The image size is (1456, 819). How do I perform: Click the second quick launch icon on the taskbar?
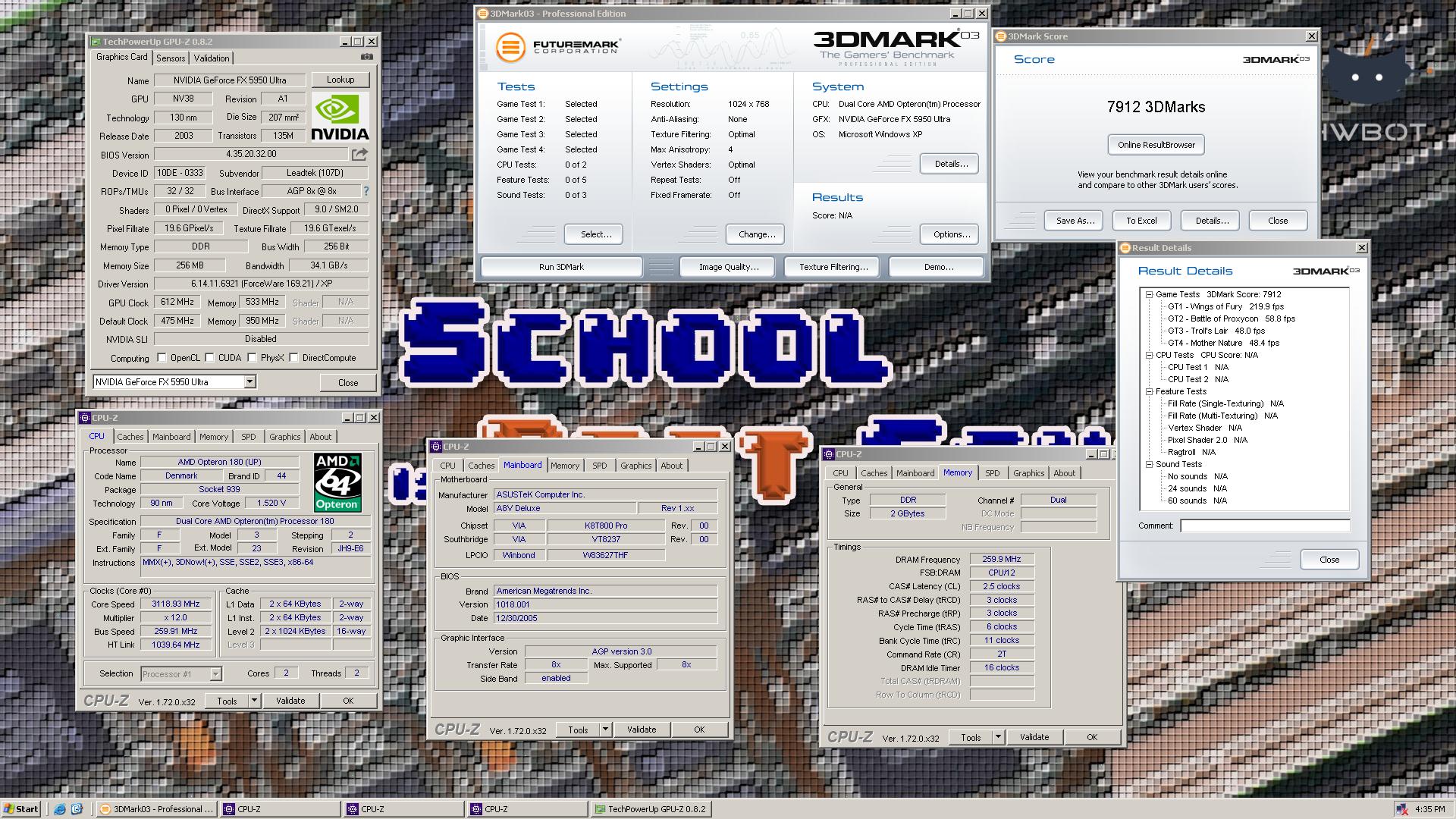[77, 809]
